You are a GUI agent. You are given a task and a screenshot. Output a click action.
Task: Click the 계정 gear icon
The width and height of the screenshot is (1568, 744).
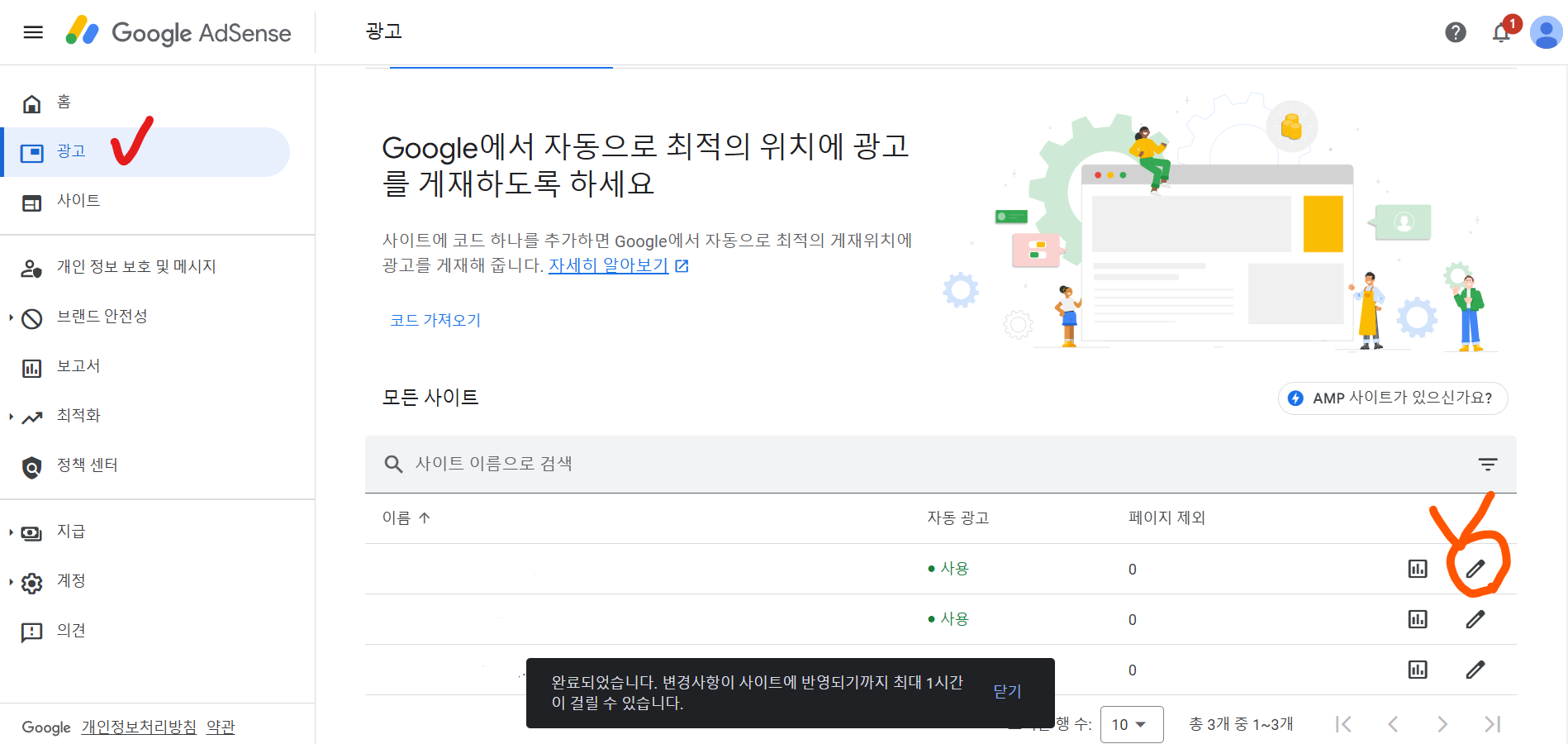point(31,583)
